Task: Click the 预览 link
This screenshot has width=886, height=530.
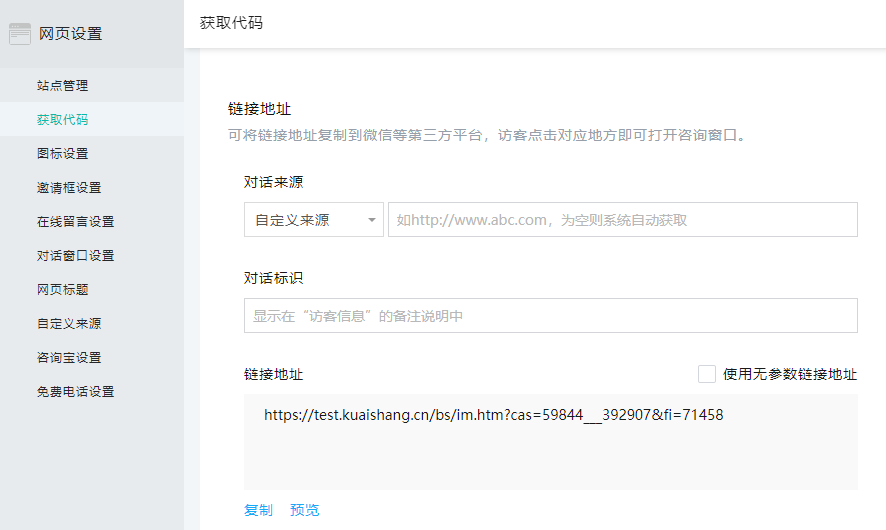Action: [x=305, y=510]
